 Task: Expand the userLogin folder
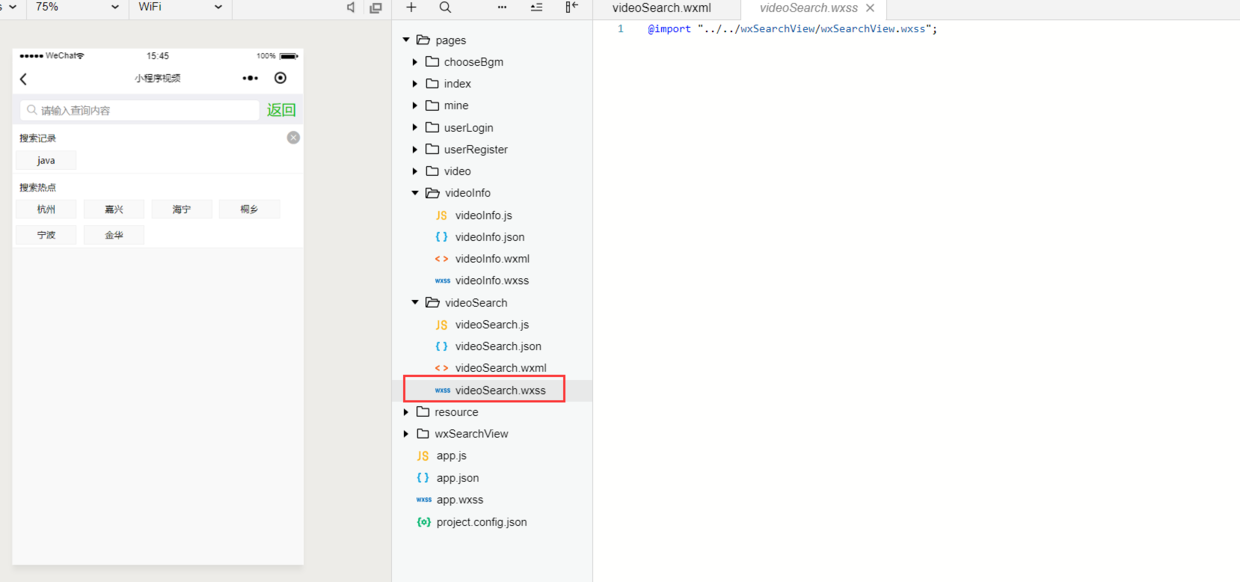pyautogui.click(x=415, y=127)
